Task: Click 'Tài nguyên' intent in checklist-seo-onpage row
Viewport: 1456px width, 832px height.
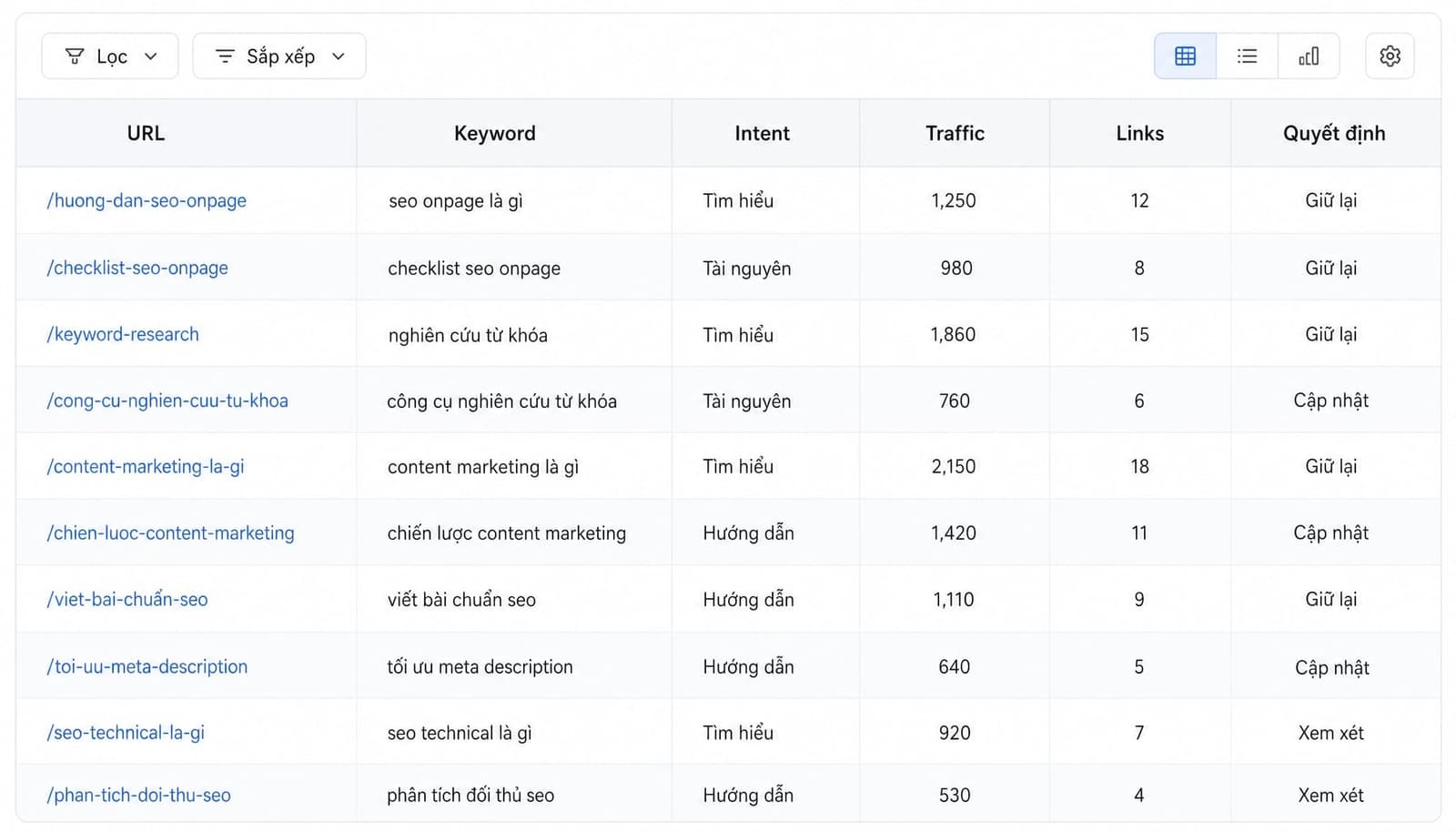Action: pos(747,269)
